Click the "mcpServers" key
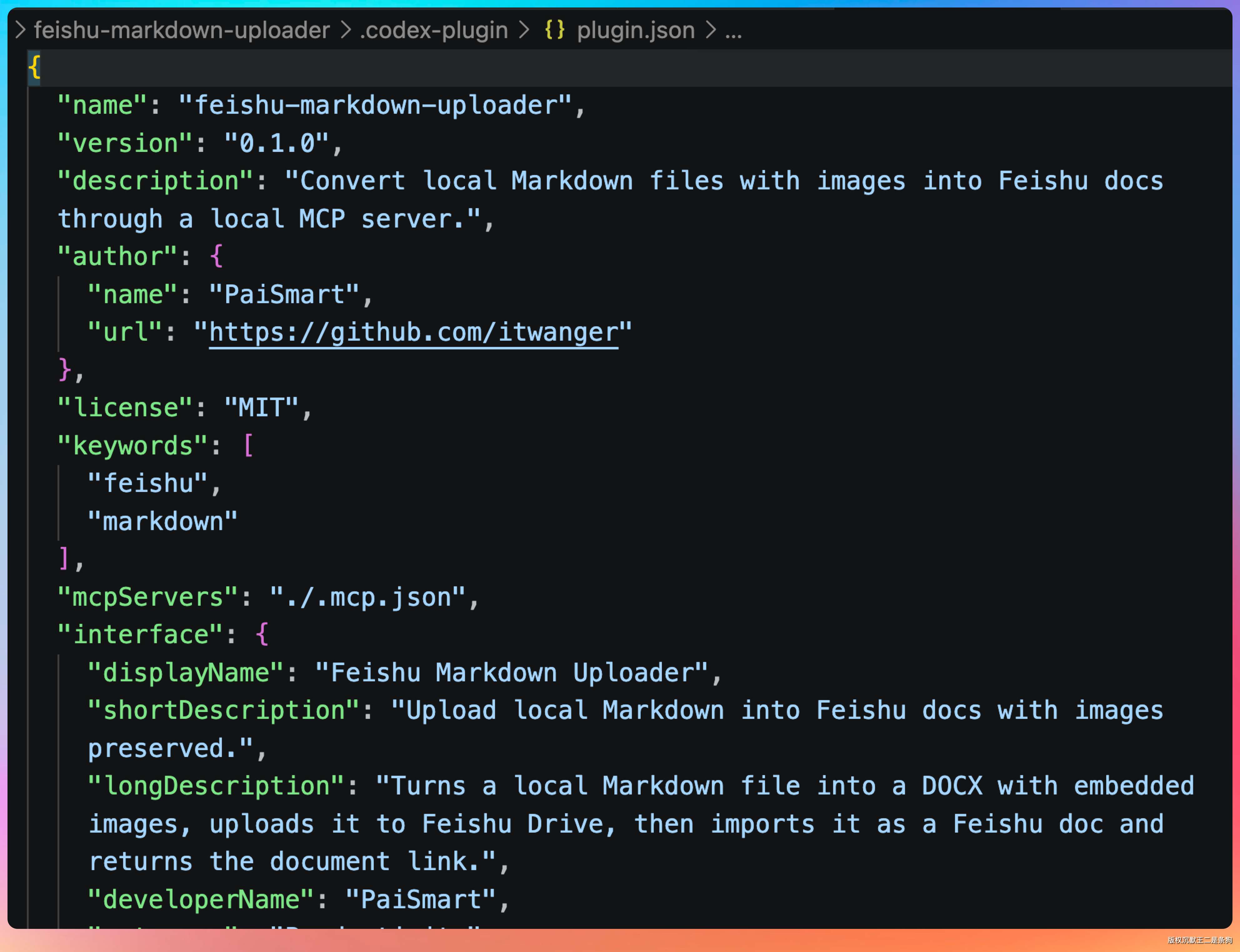Screen dimensions: 1240x952 pos(148,597)
